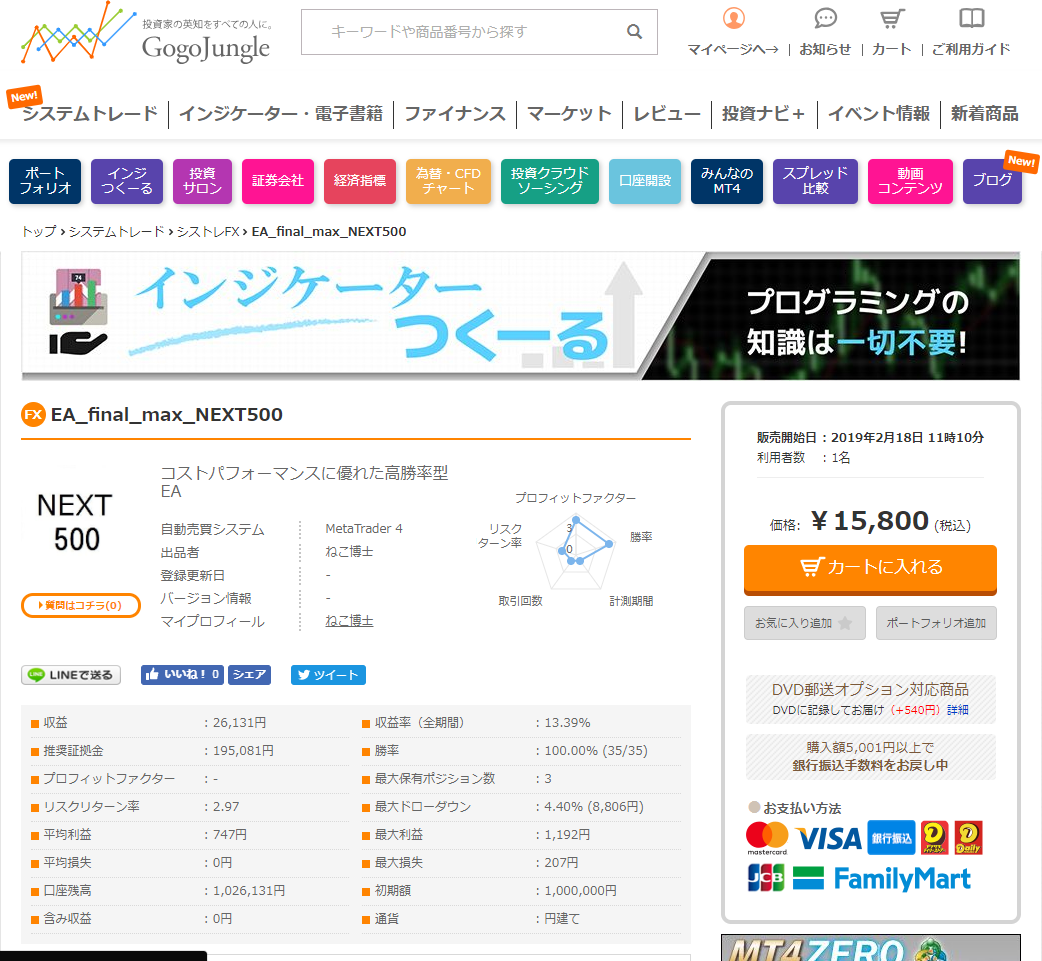The width and height of the screenshot is (1042, 961).
Task: Click the Facebook いいね! button
Action: pos(182,675)
